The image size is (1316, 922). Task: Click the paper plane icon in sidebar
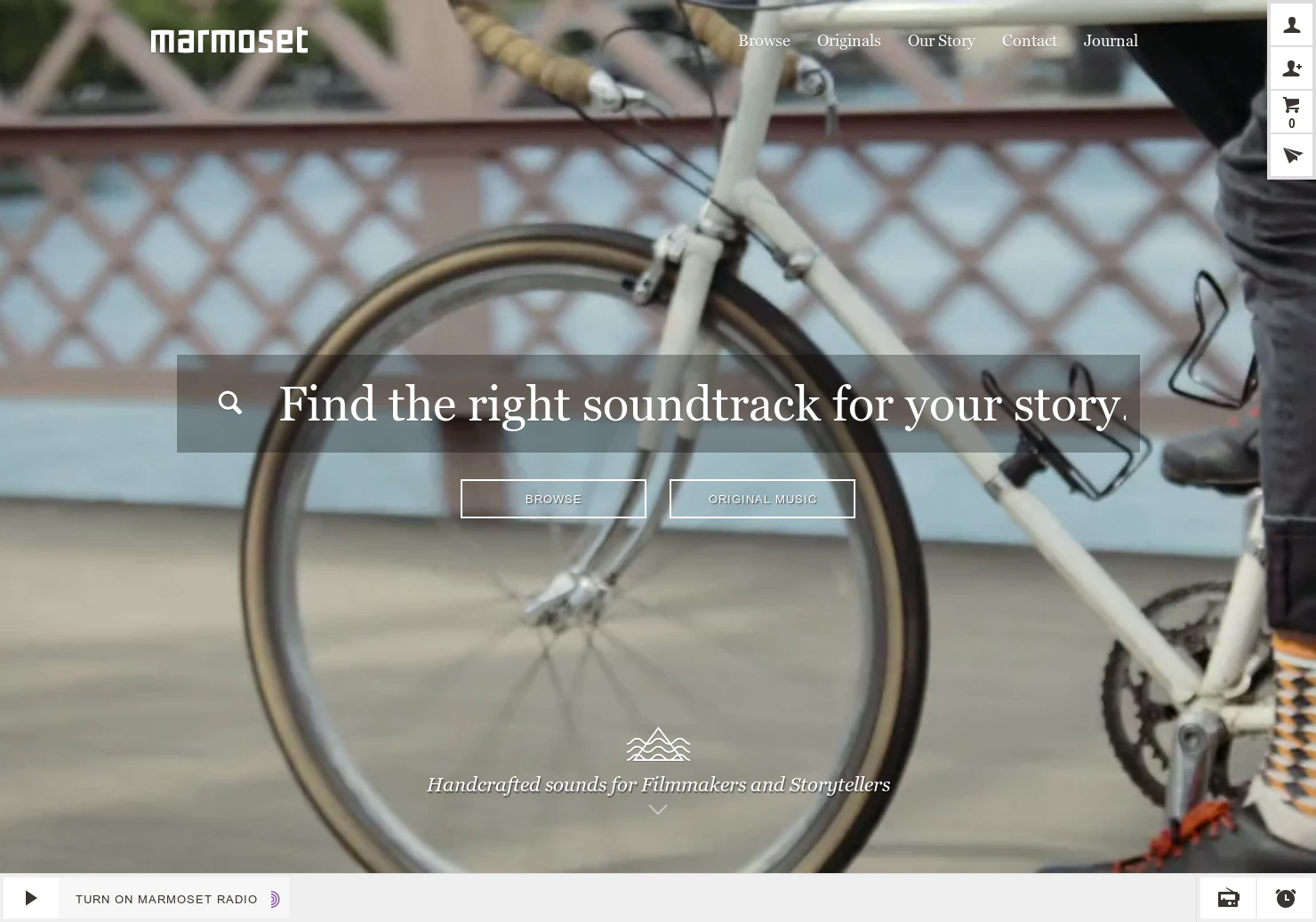point(1291,156)
